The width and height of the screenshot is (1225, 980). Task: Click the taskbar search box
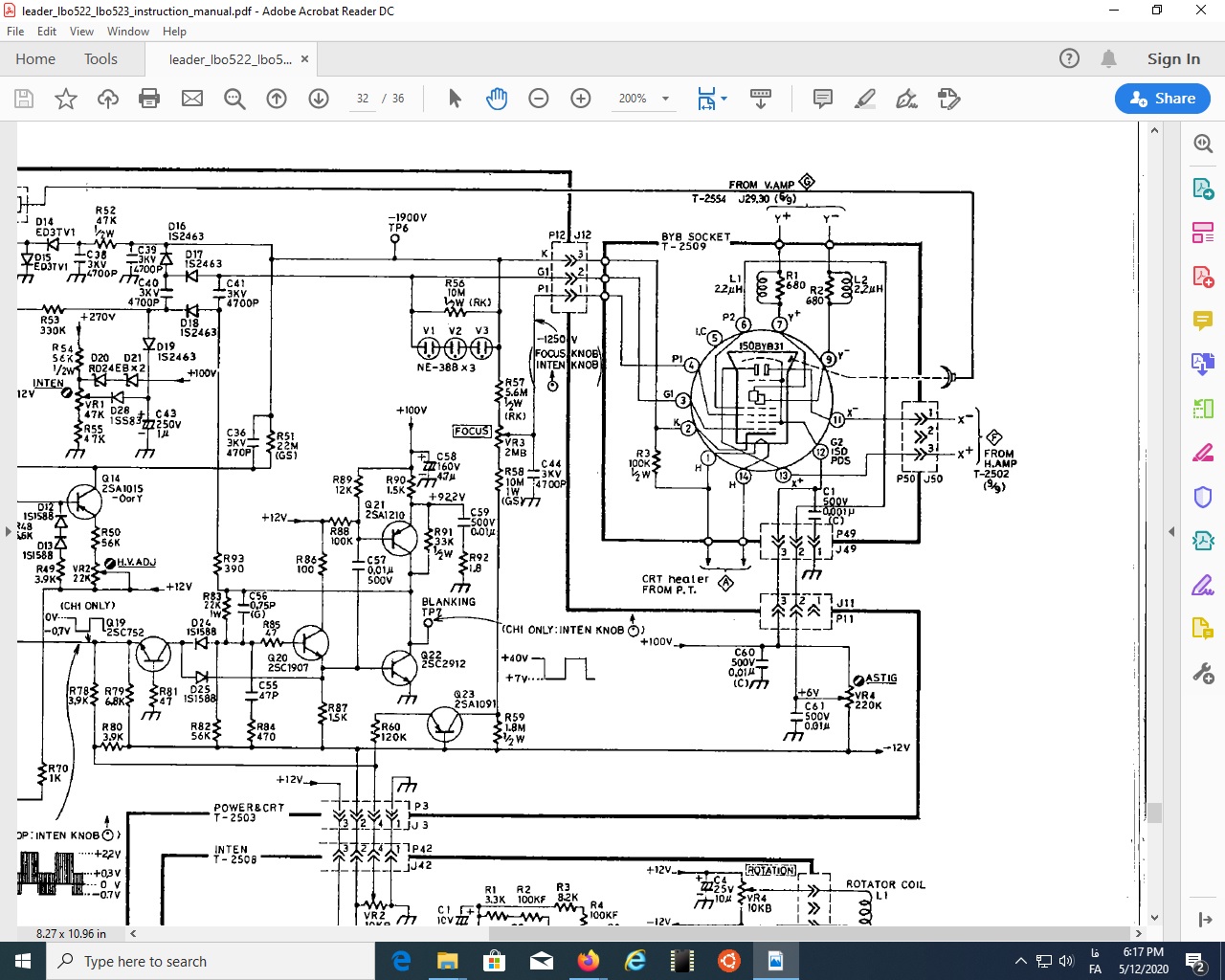click(211, 961)
